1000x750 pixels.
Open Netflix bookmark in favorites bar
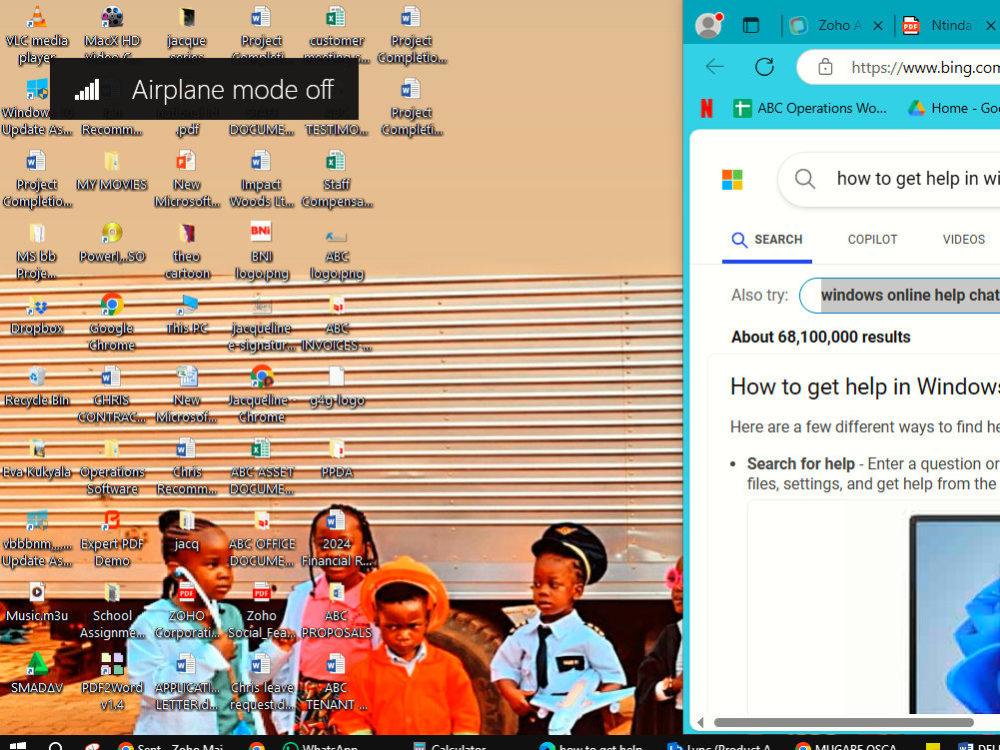[707, 108]
